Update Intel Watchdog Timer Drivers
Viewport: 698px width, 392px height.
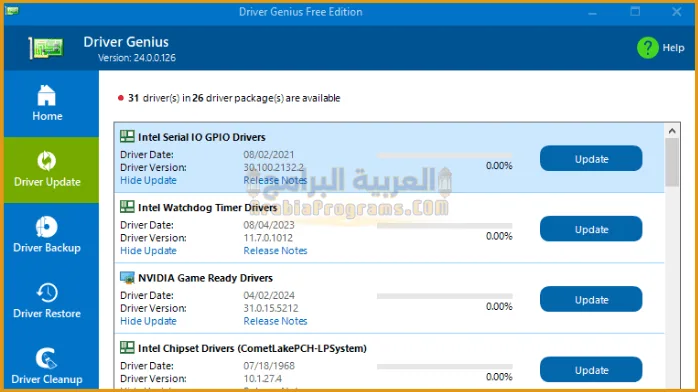591,229
